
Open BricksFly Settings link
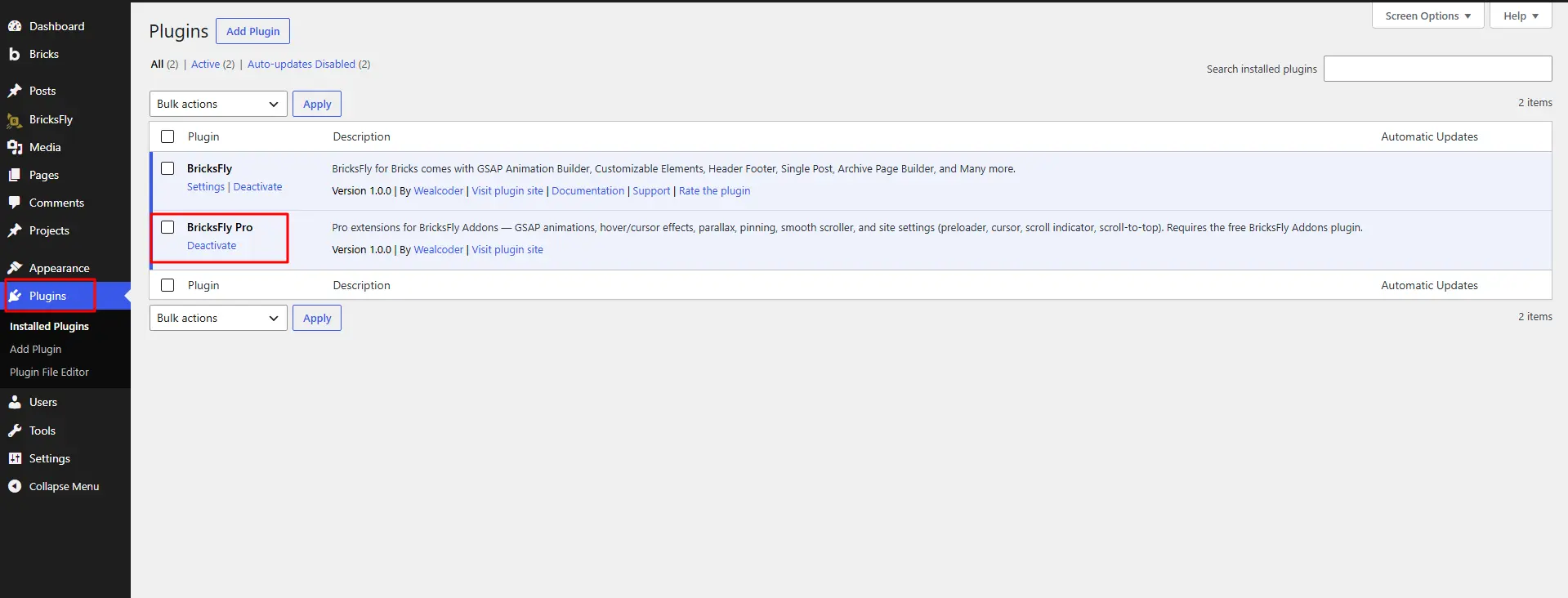tap(206, 186)
